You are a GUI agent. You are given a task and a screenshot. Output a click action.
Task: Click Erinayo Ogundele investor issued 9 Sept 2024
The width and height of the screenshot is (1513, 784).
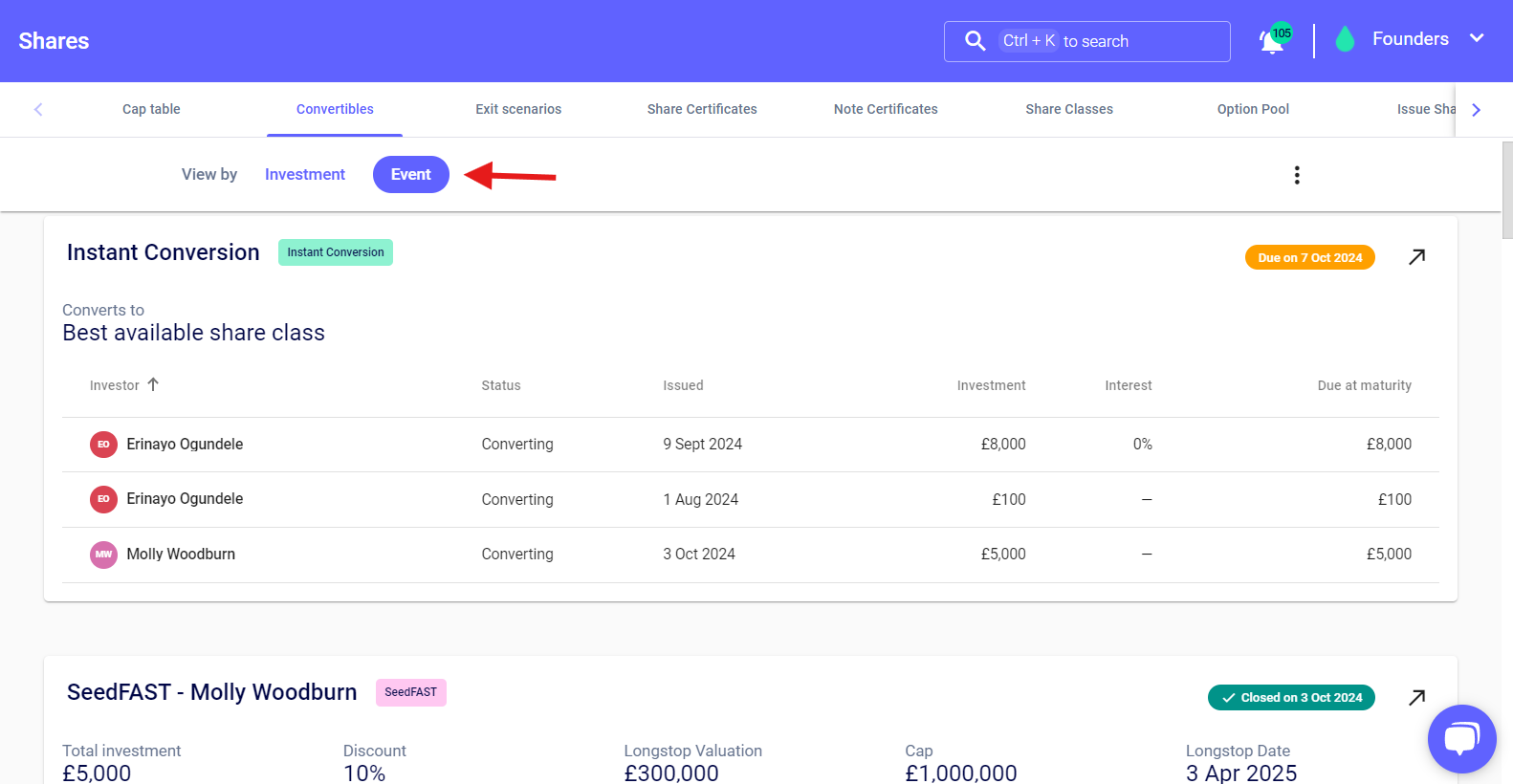(x=185, y=445)
